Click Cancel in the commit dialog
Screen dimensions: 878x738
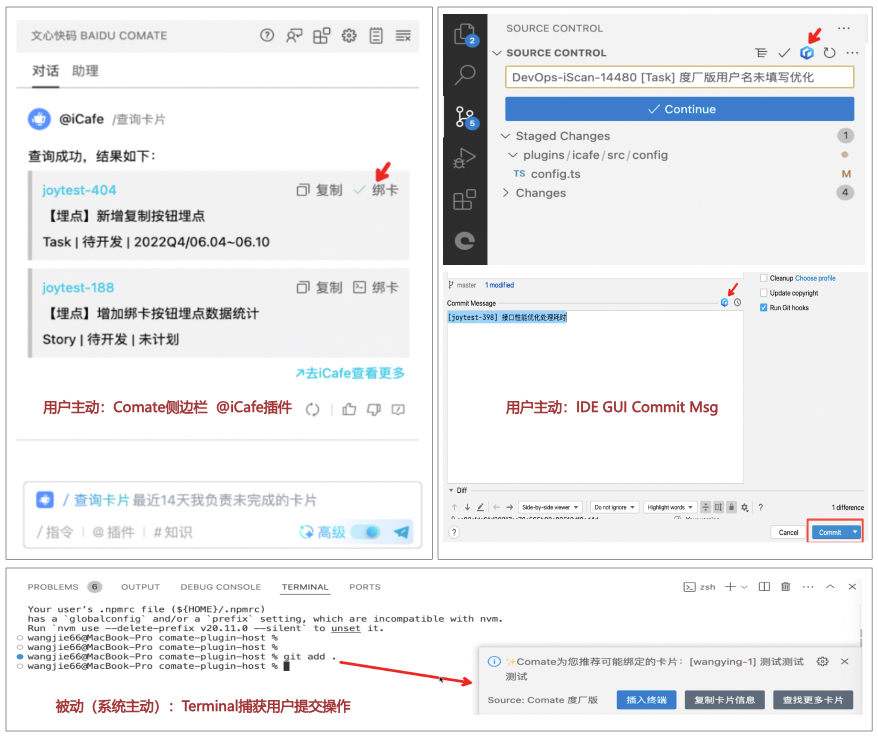788,533
